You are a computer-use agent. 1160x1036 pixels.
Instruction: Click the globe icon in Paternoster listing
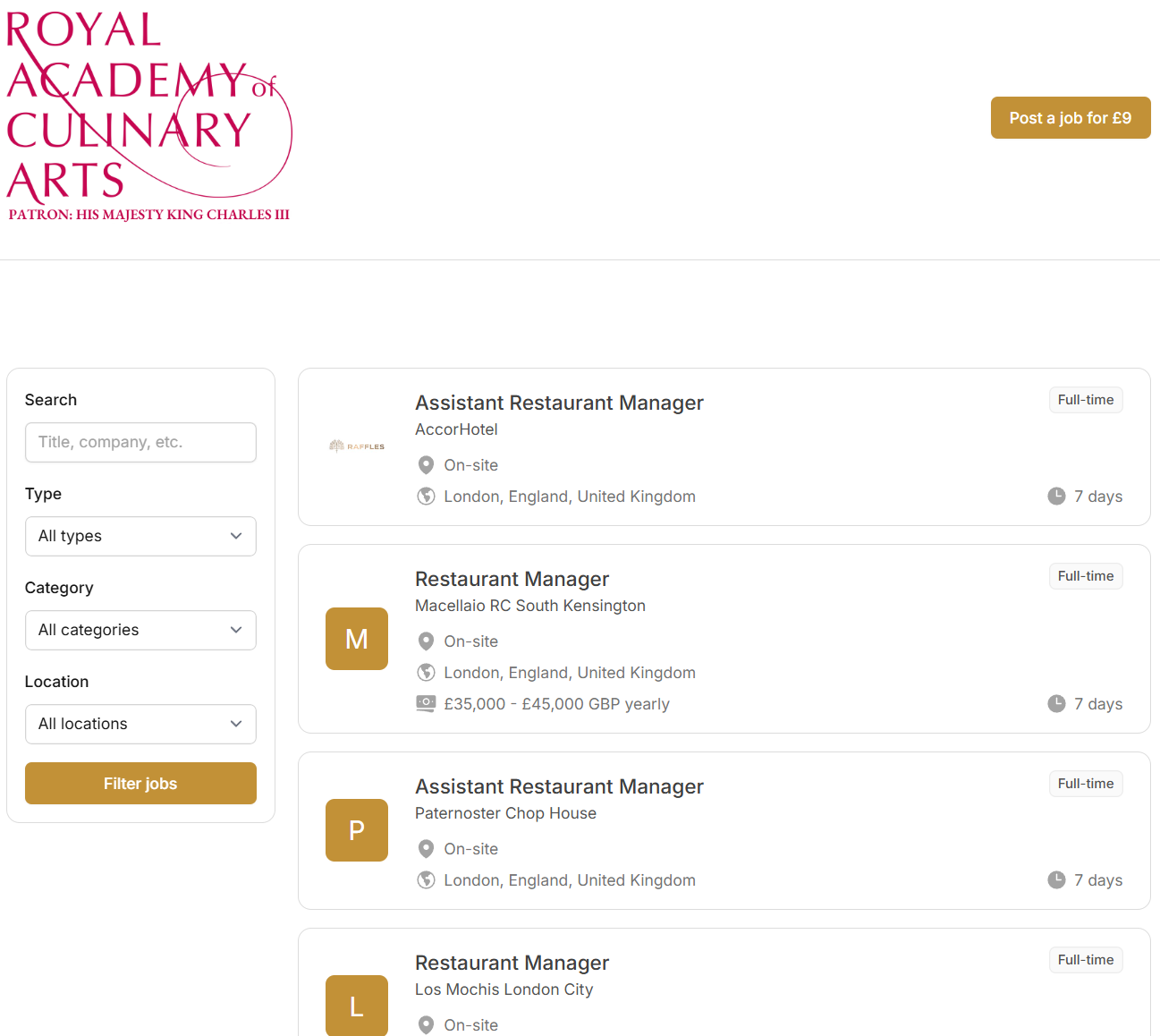click(x=427, y=880)
